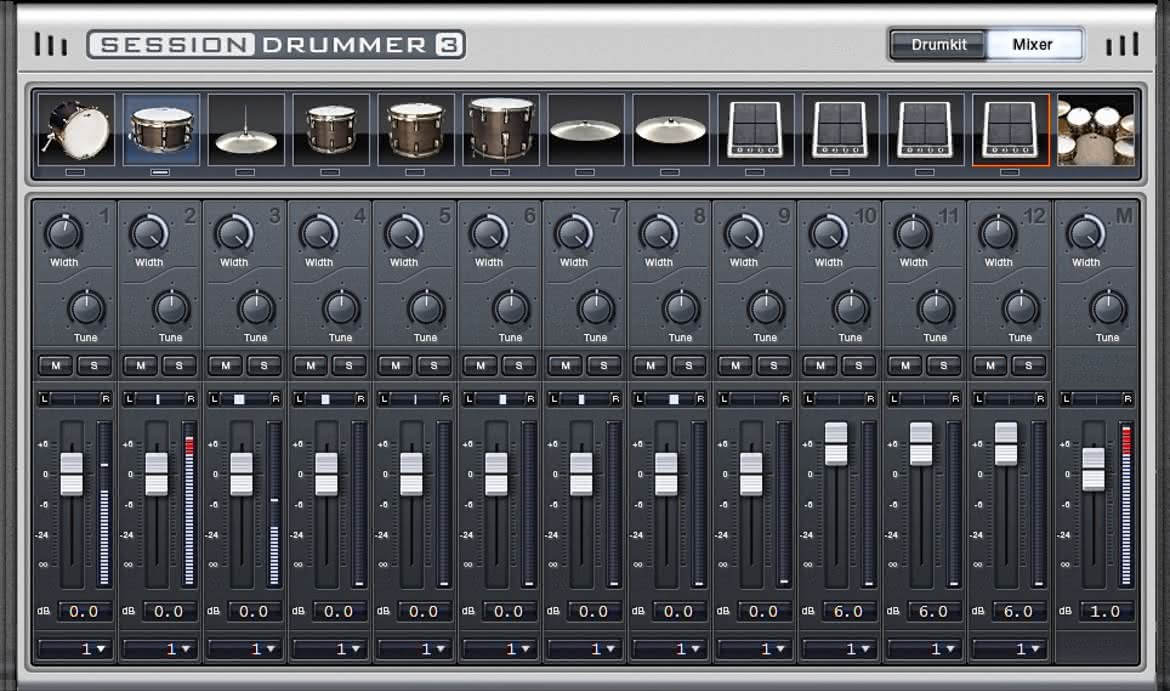This screenshot has width=1170, height=691.
Task: Select the hi-hat cymbal icon
Action: (x=246, y=130)
